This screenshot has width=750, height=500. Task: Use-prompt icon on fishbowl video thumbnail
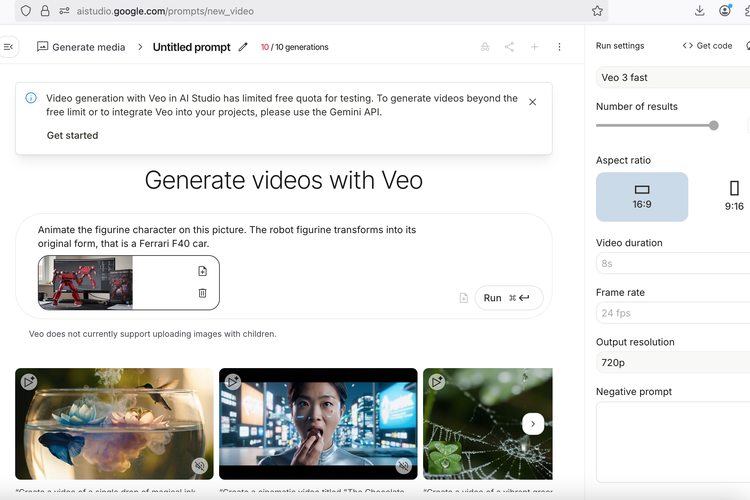[29, 382]
